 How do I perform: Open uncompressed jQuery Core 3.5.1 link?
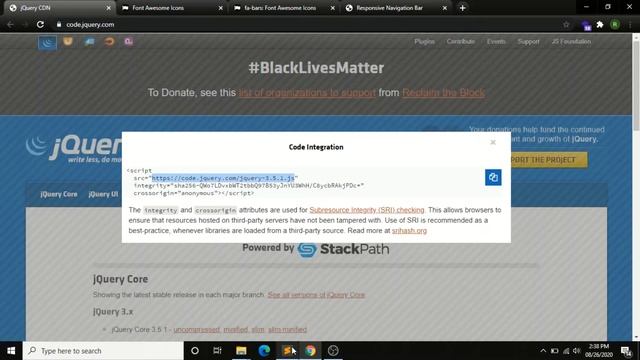pyautogui.click(x=196, y=329)
